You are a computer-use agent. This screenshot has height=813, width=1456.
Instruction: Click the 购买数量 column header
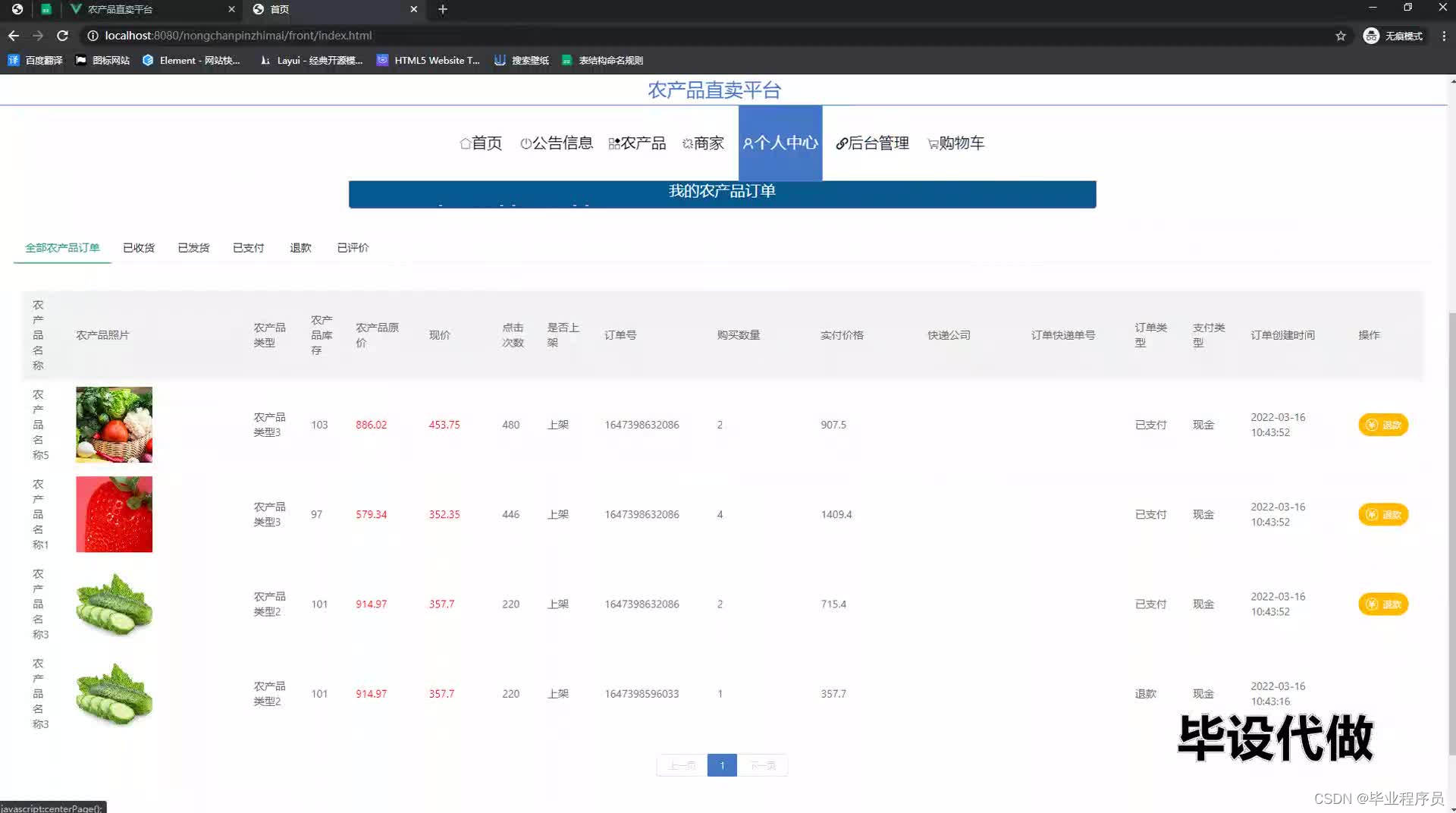tap(739, 335)
